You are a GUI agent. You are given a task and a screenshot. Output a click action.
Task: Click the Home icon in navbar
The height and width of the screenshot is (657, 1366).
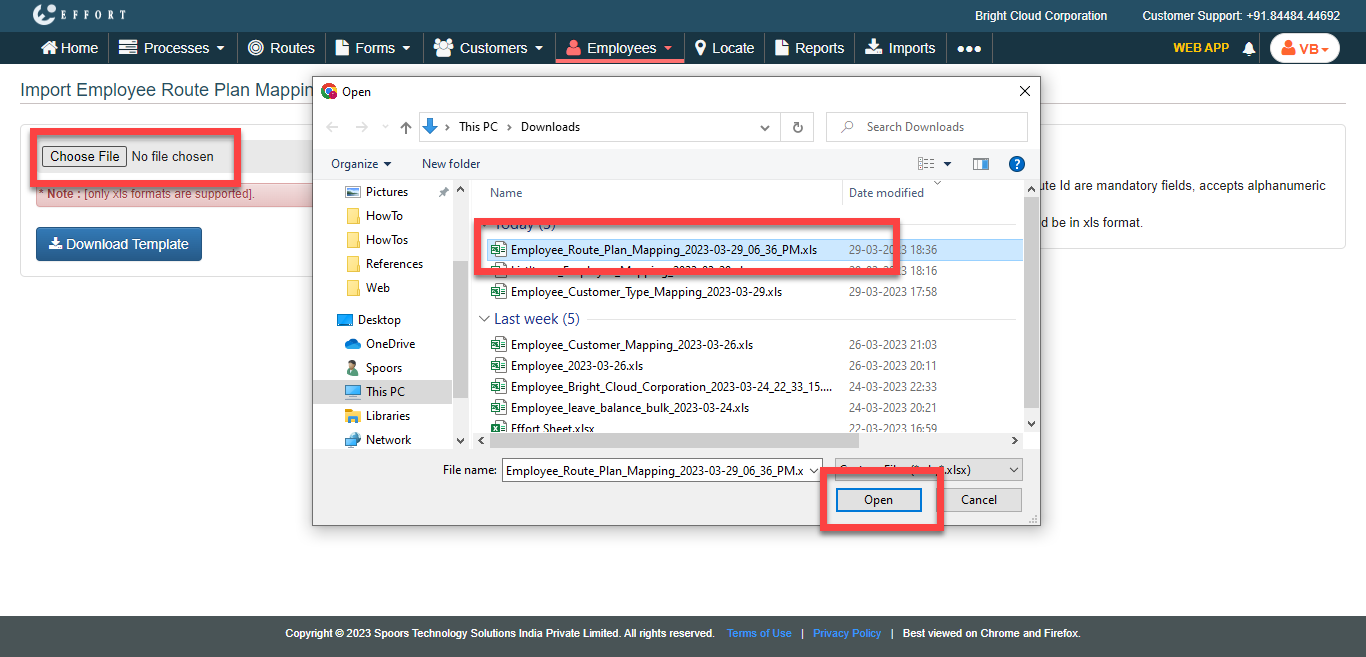[69, 48]
